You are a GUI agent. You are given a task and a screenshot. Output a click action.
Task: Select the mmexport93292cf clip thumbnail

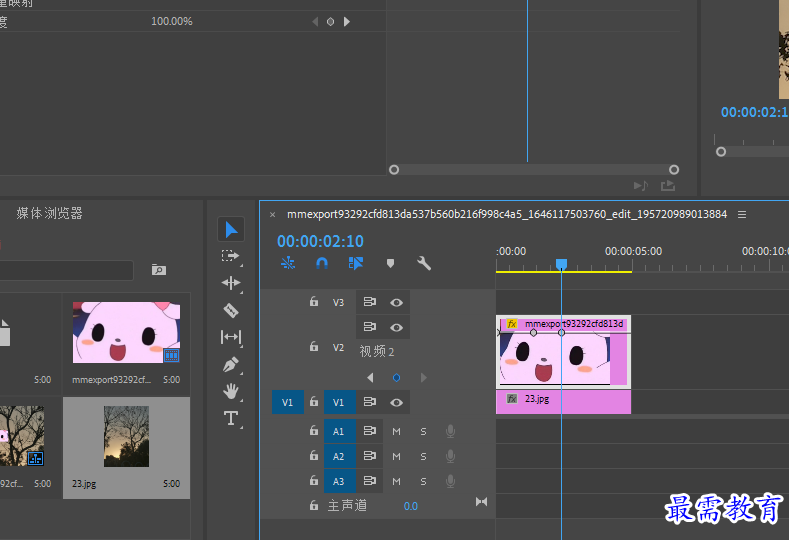pos(126,332)
